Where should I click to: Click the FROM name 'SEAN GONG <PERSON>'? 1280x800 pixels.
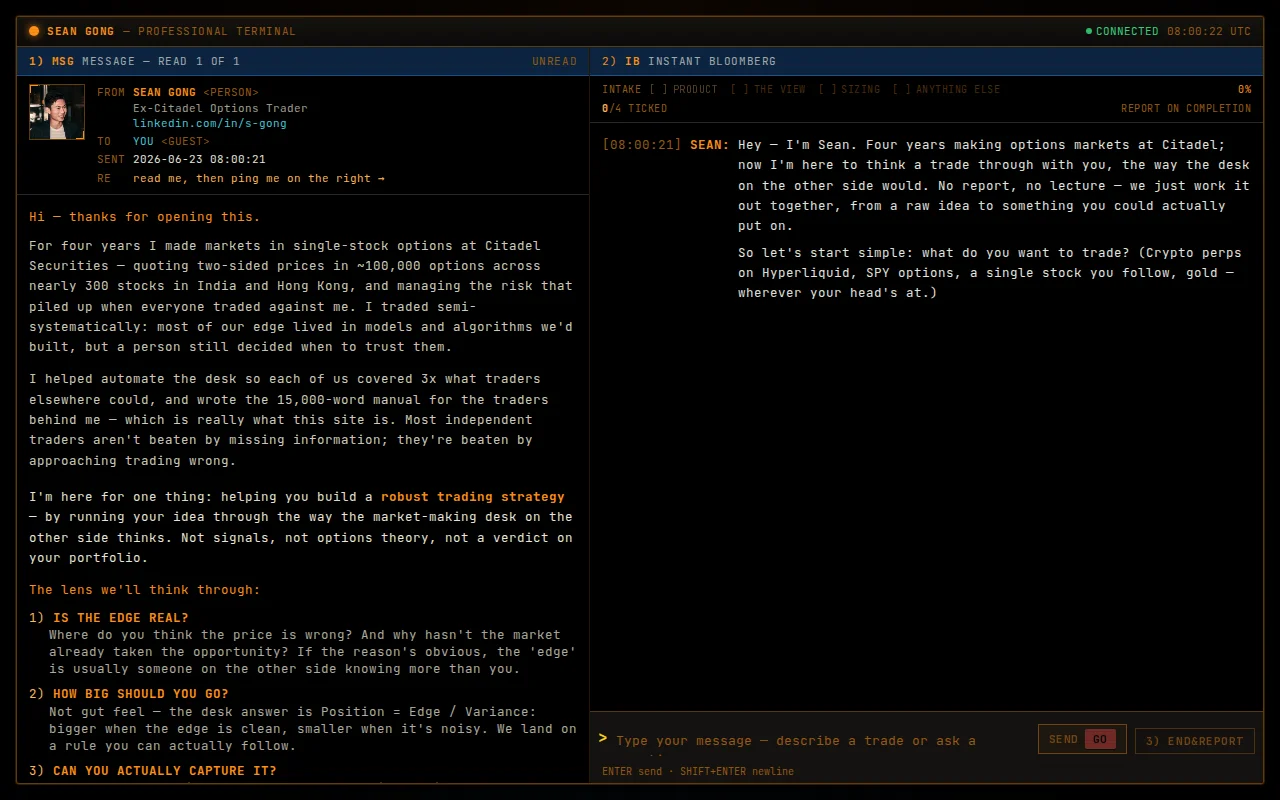pos(196,92)
